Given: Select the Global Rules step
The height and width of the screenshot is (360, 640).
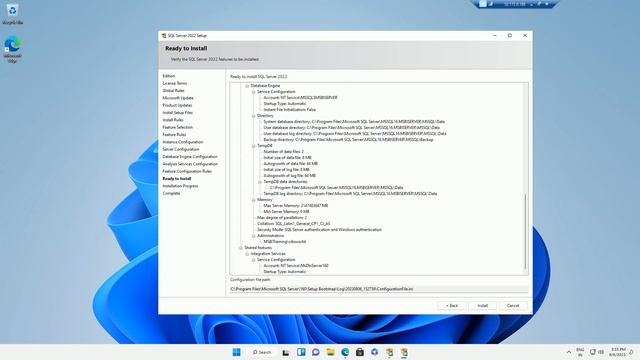Looking at the screenshot, I should click(173, 91).
